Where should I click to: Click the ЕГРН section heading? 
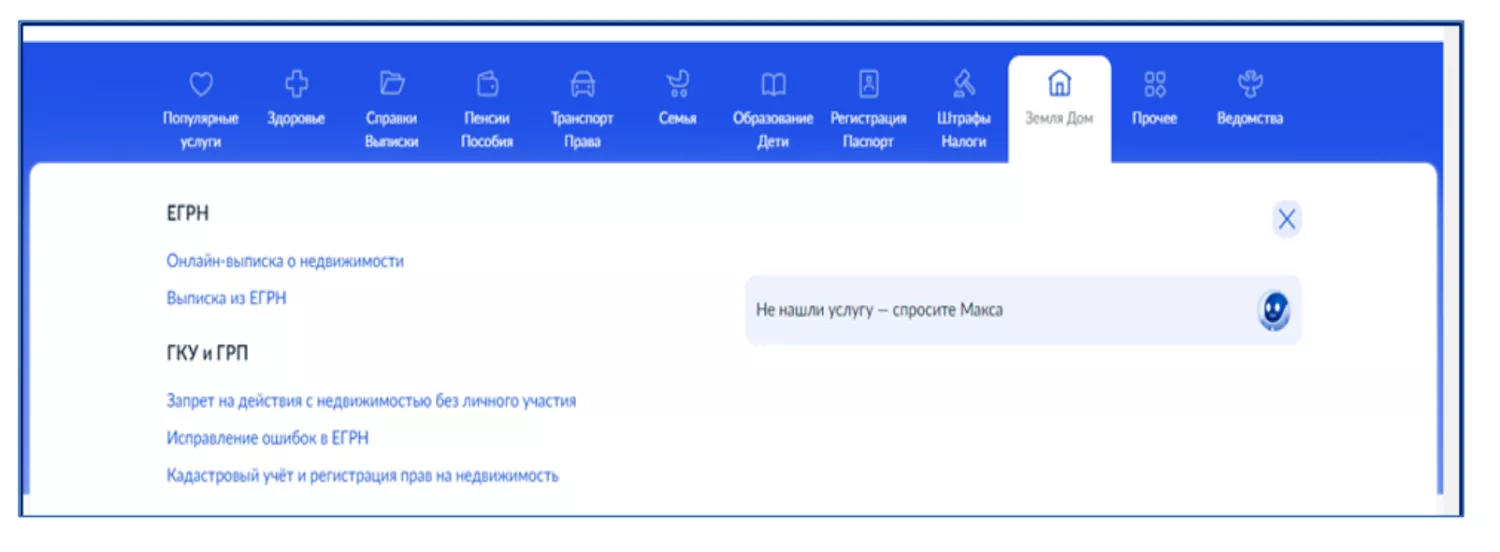pyautogui.click(x=188, y=214)
